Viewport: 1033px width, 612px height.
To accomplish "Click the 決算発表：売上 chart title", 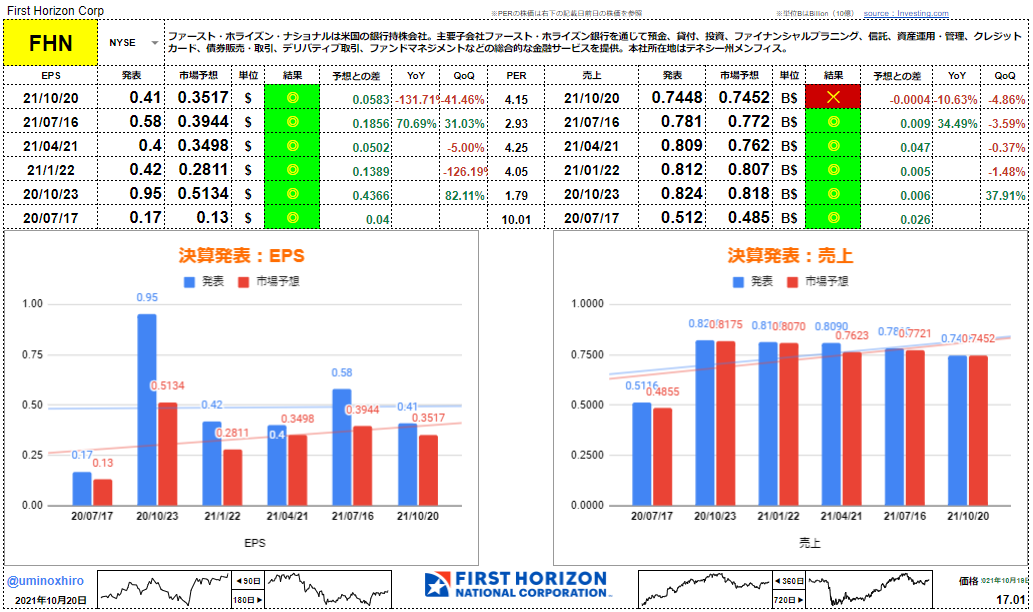I will click(x=790, y=256).
